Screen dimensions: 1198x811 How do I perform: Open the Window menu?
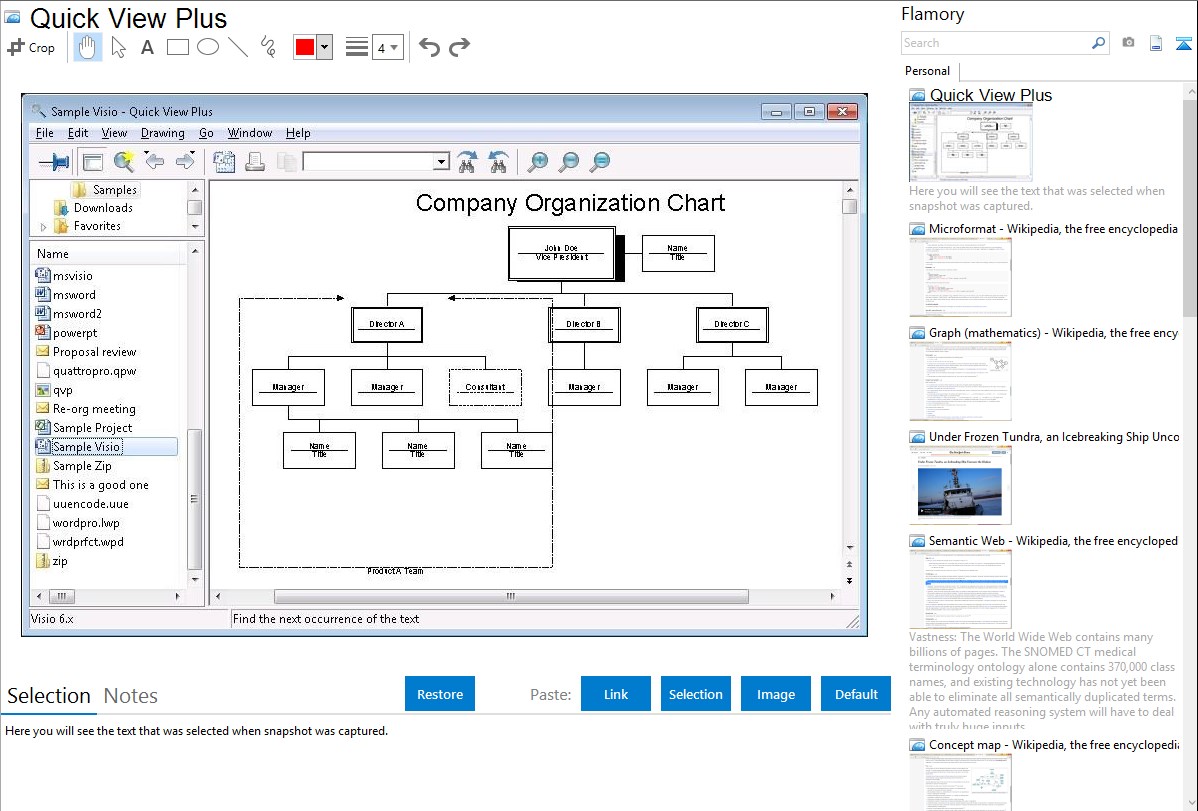click(250, 133)
